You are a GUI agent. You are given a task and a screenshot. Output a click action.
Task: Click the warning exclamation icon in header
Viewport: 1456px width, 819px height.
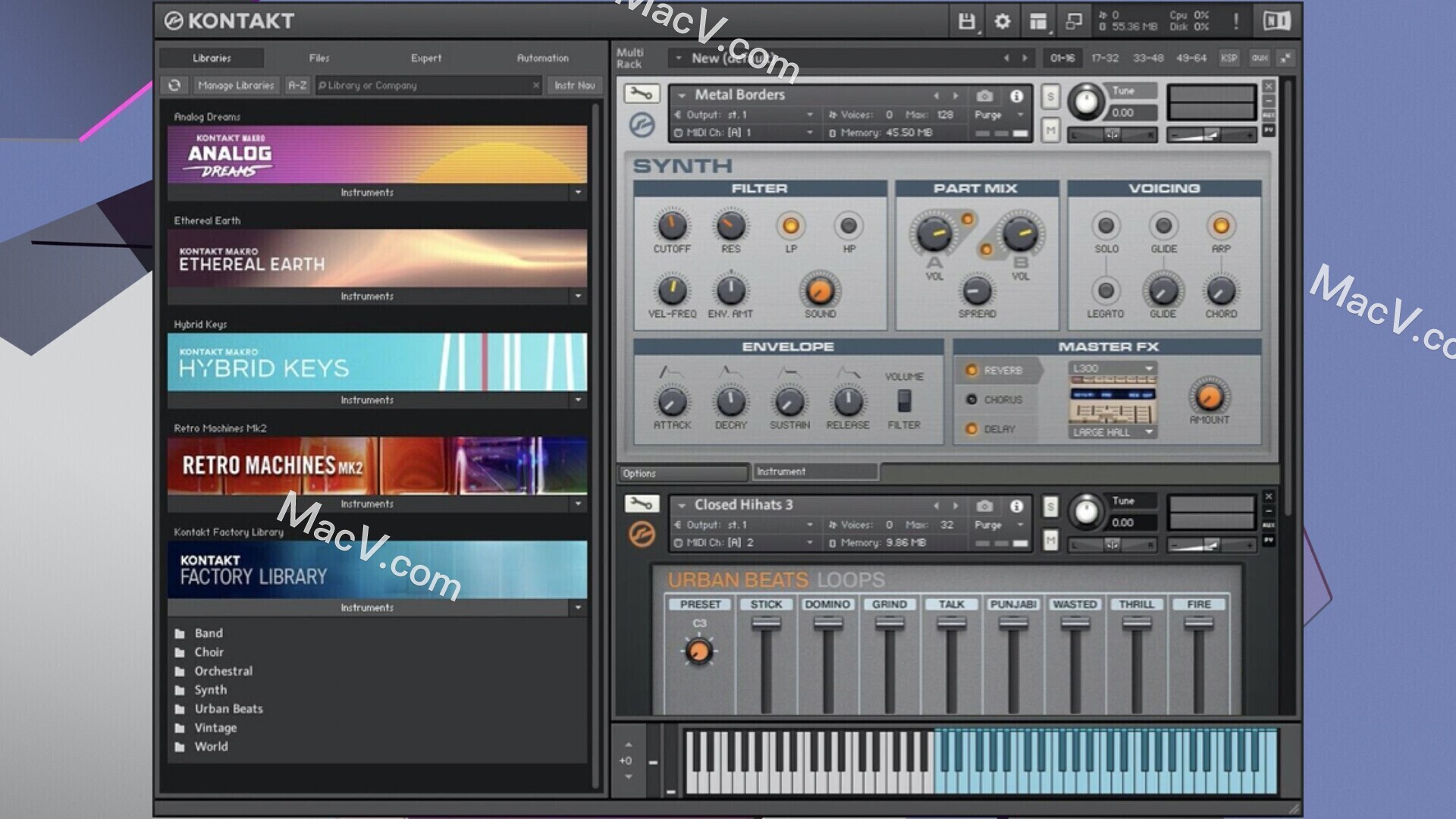click(x=1236, y=21)
